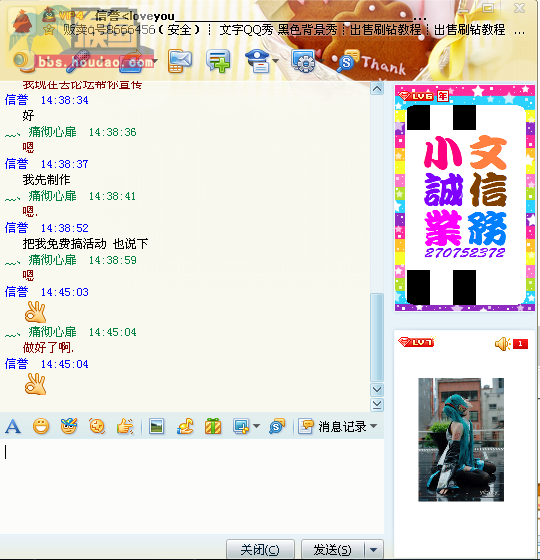Open the music note song-sharing icon
540x560 pixels.
point(185,426)
